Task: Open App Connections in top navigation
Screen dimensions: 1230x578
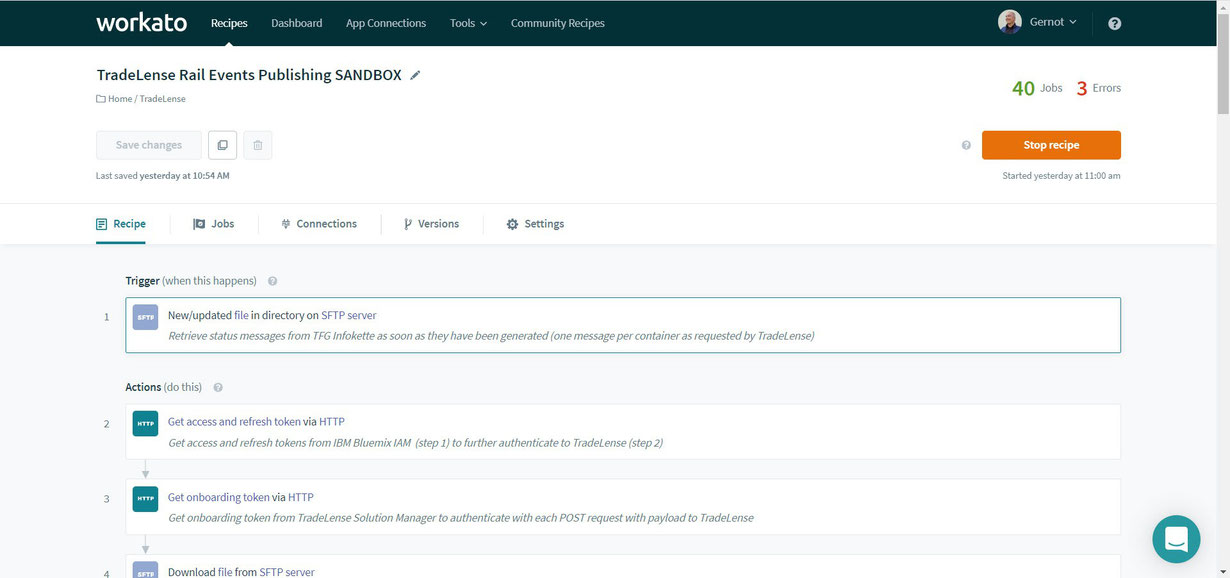Action: pos(386,23)
